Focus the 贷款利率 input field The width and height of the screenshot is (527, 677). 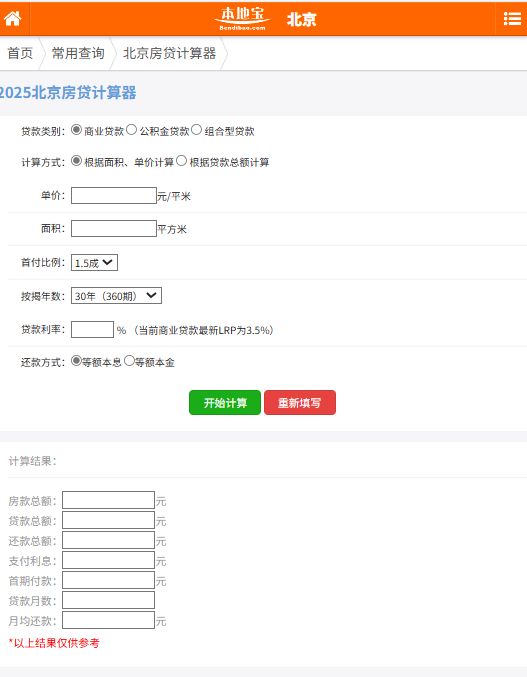tap(92, 329)
